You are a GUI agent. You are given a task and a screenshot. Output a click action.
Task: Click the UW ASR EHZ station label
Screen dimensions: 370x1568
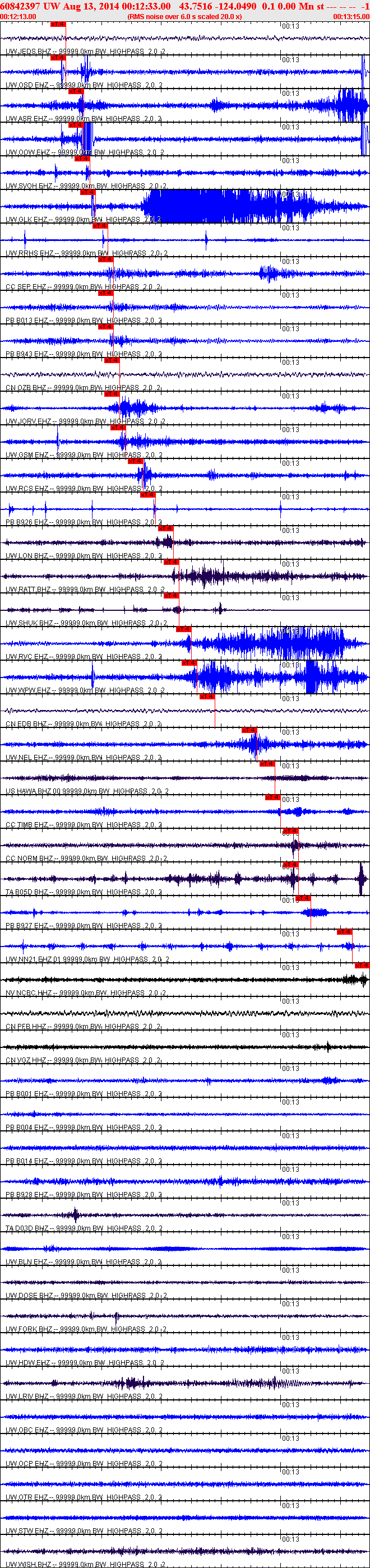(x=84, y=119)
